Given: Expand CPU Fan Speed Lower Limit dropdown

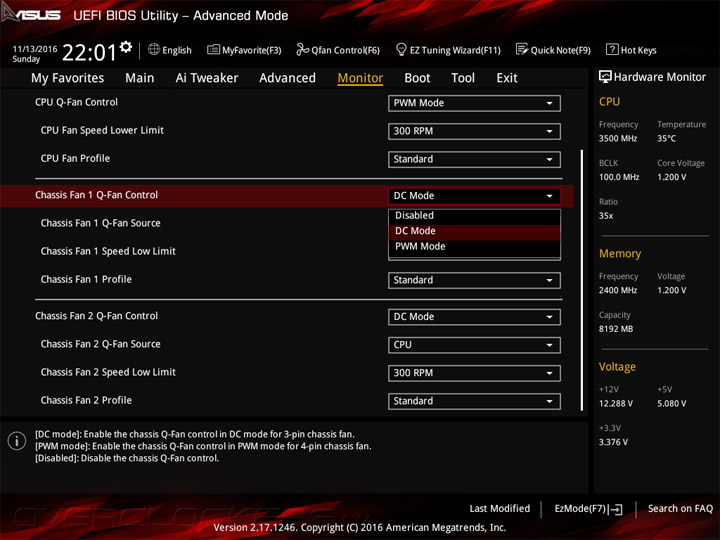Looking at the screenshot, I should tap(474, 131).
